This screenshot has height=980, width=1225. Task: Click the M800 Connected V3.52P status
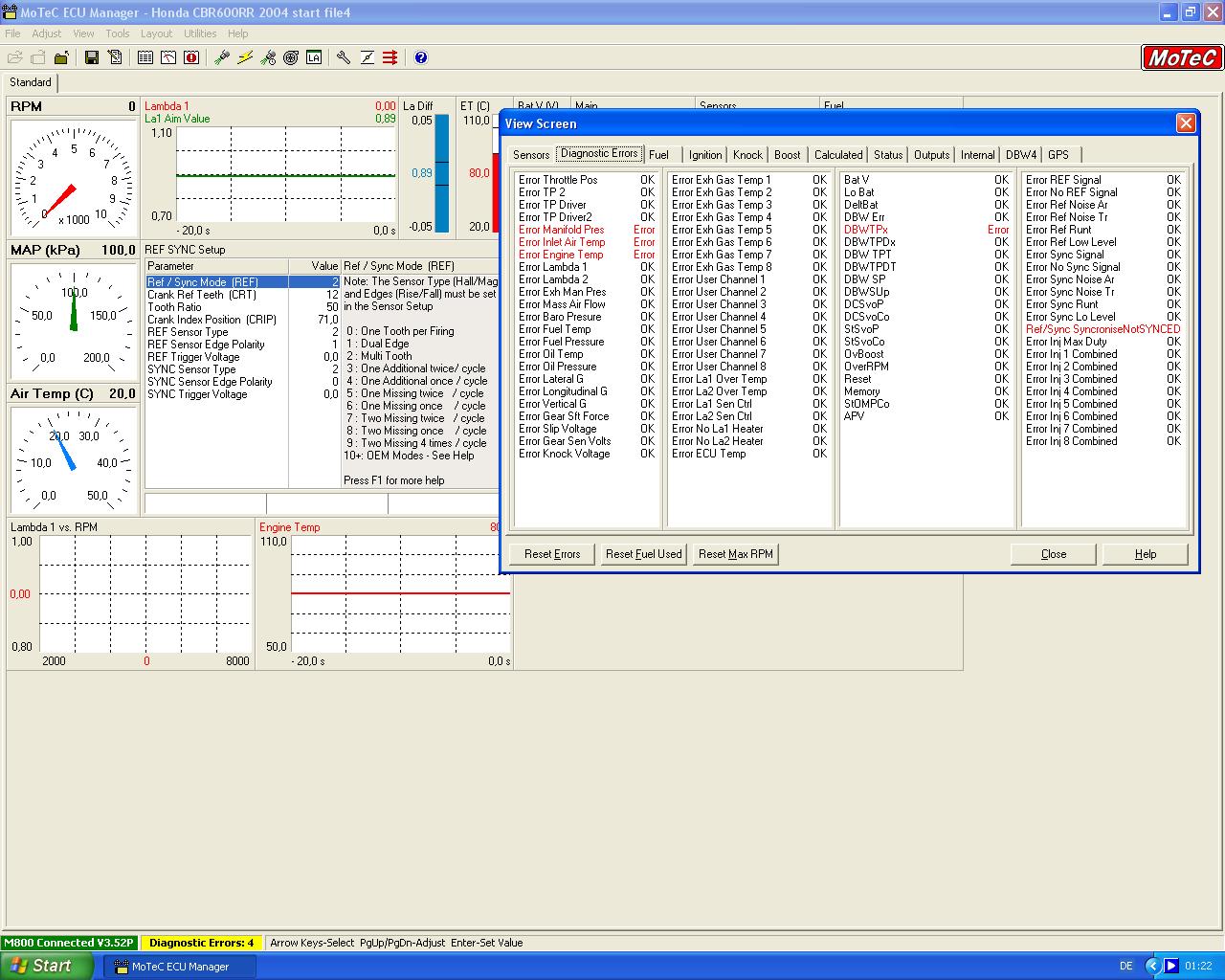click(x=69, y=943)
